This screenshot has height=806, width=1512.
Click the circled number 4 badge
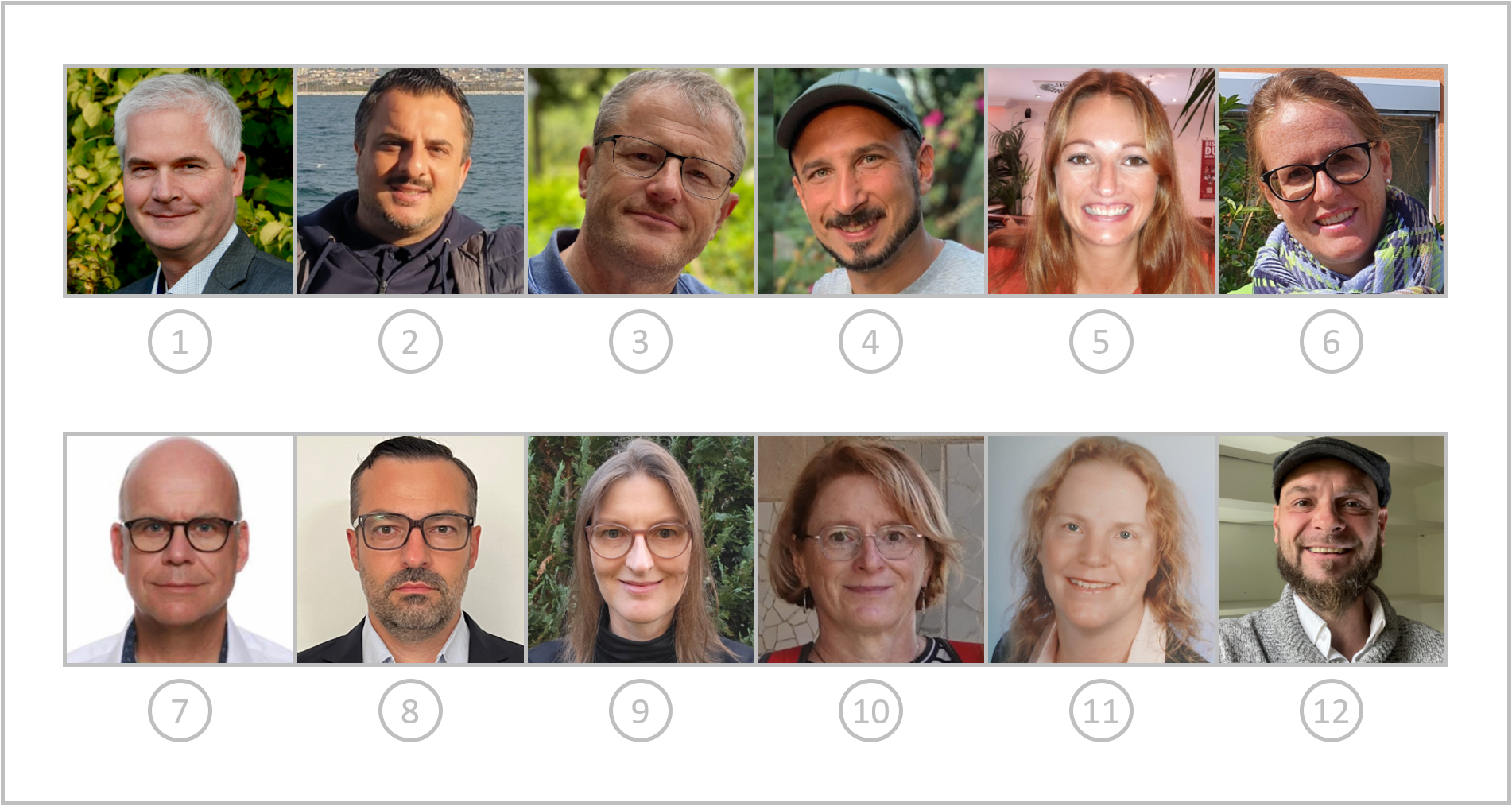[870, 341]
